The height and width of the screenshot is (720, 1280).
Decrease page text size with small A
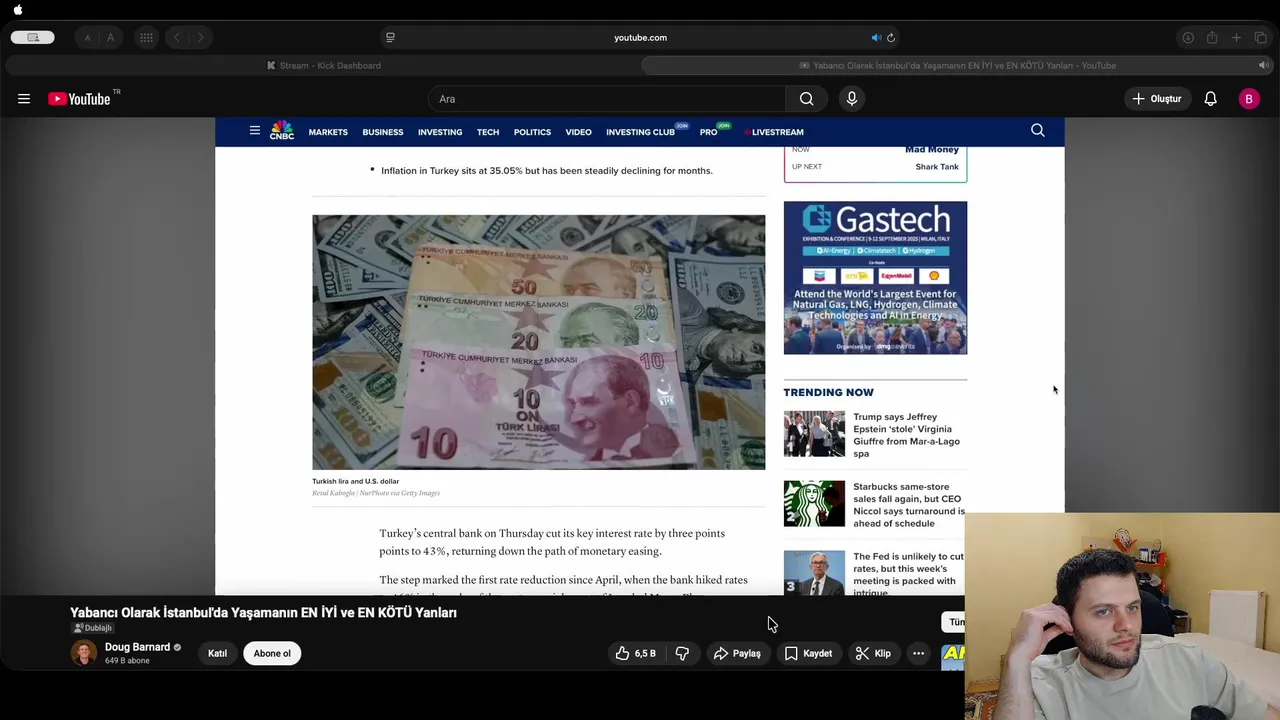tap(87, 38)
